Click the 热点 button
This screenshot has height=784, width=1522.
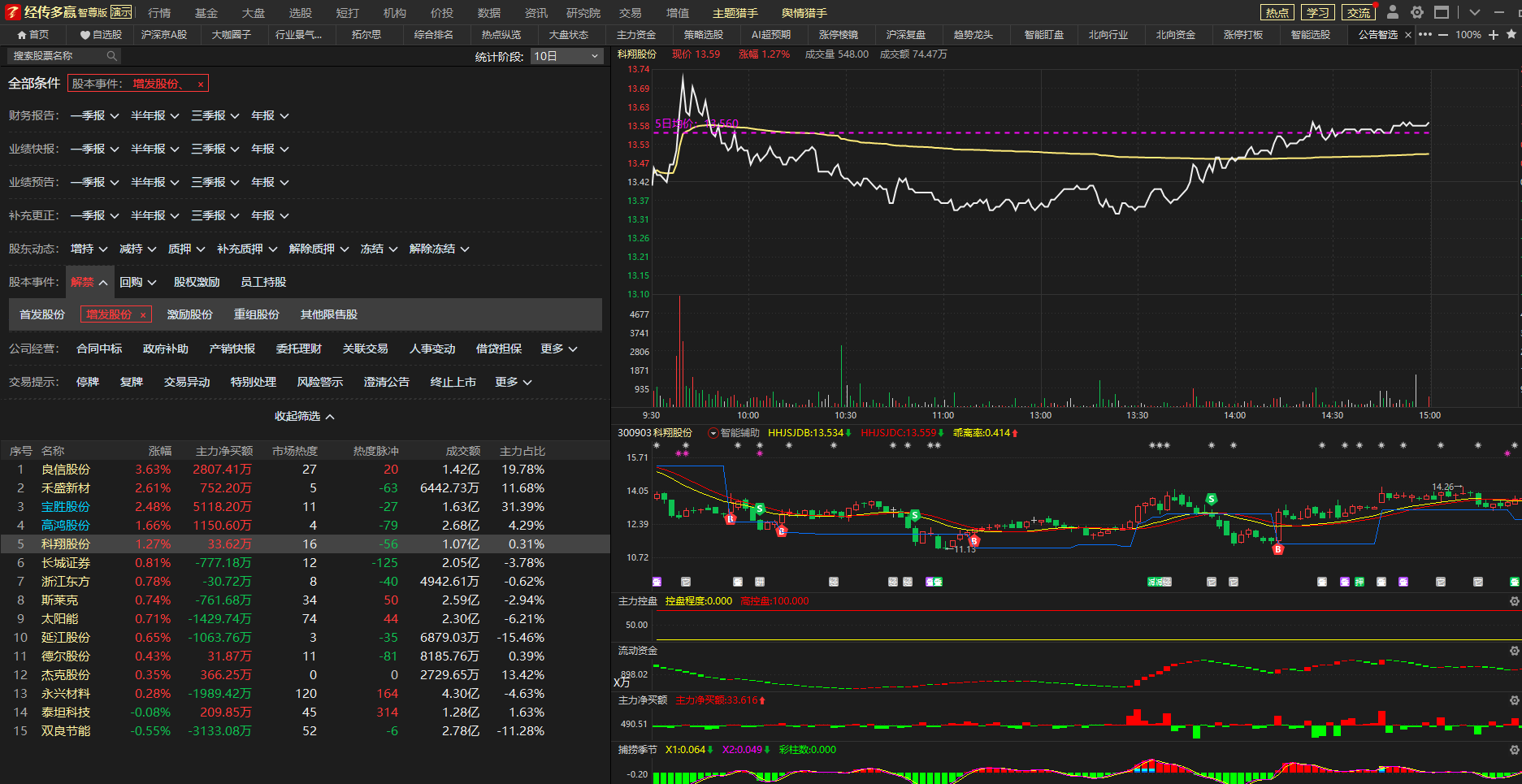(1277, 12)
